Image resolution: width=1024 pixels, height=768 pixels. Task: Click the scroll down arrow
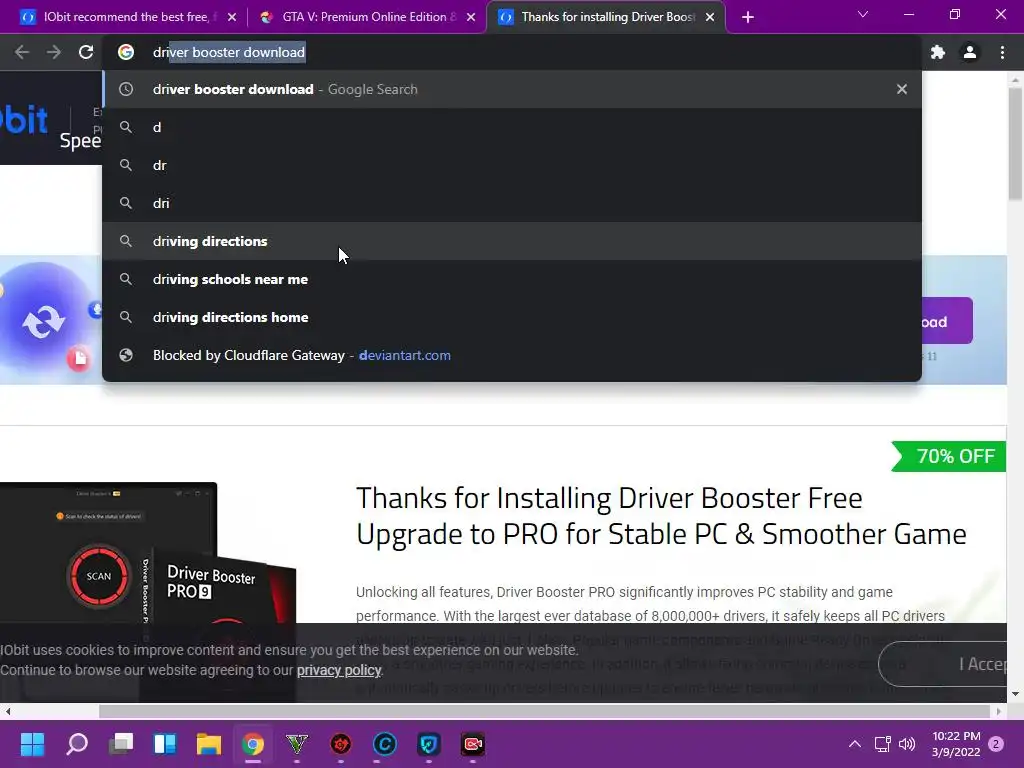point(1015,694)
